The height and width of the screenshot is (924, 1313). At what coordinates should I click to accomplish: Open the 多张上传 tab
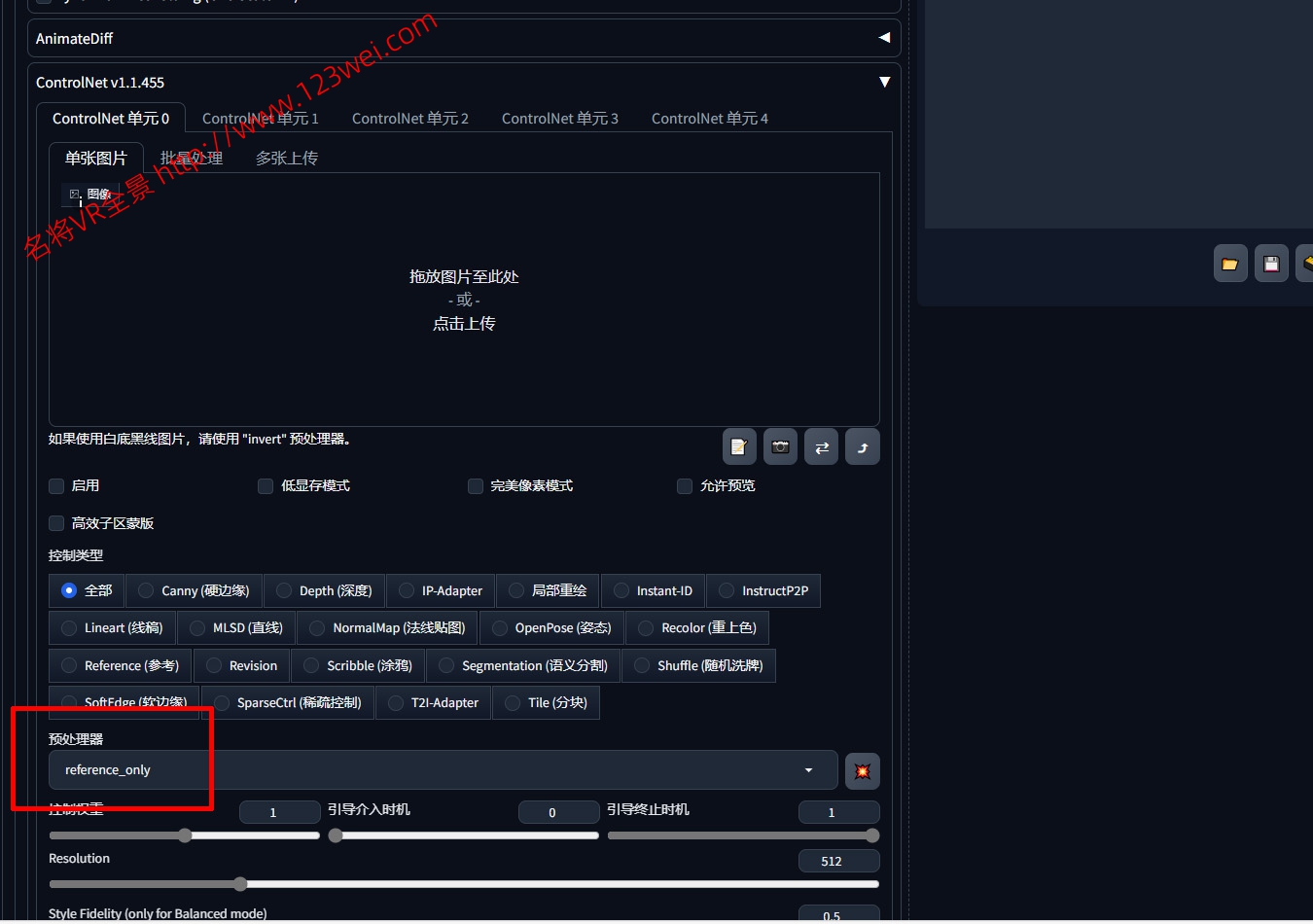coord(286,159)
